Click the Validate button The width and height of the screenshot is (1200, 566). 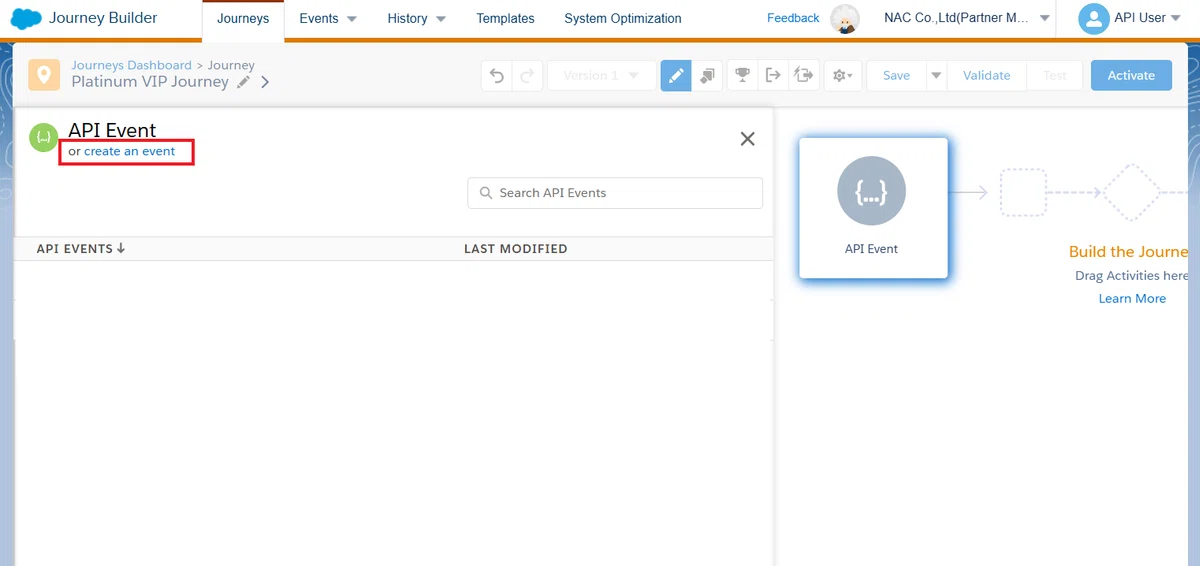[x=987, y=76]
